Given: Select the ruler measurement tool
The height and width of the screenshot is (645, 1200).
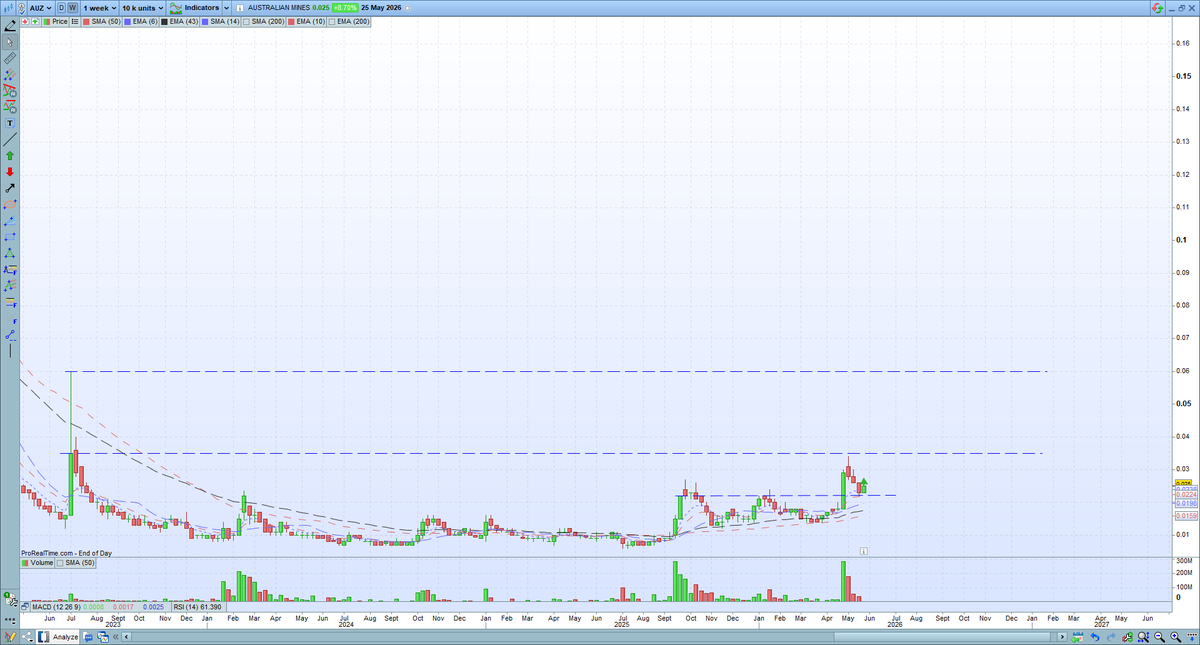Looking at the screenshot, I should point(10,58).
